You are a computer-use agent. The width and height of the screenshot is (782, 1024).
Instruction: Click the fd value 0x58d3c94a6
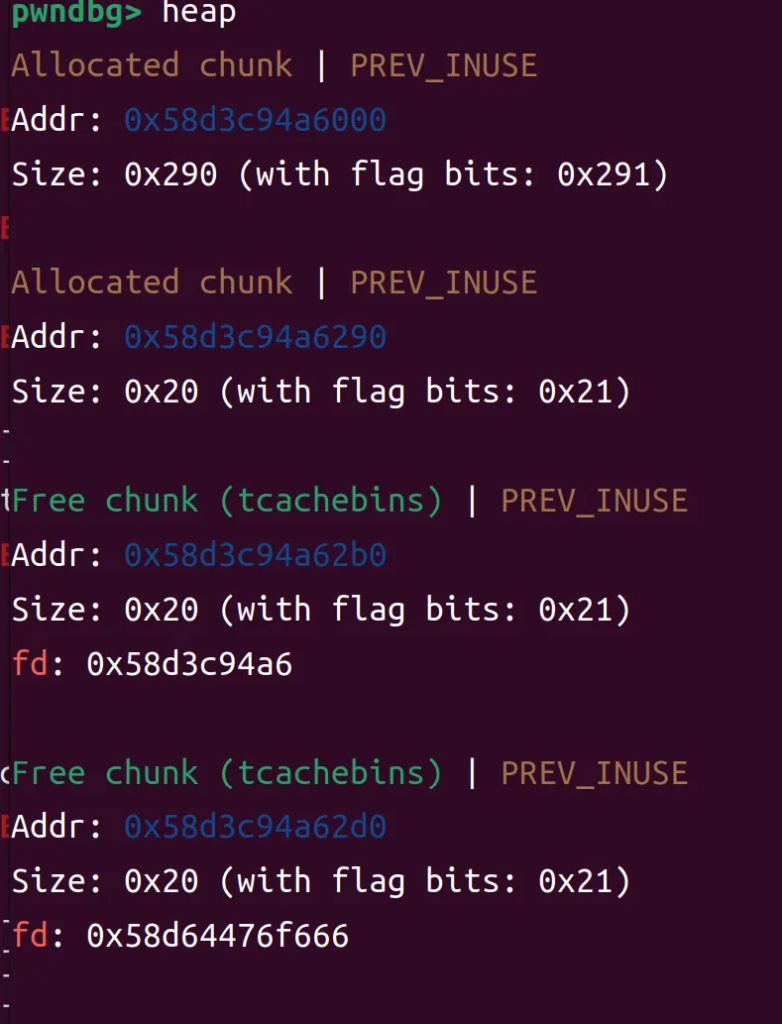[189, 664]
